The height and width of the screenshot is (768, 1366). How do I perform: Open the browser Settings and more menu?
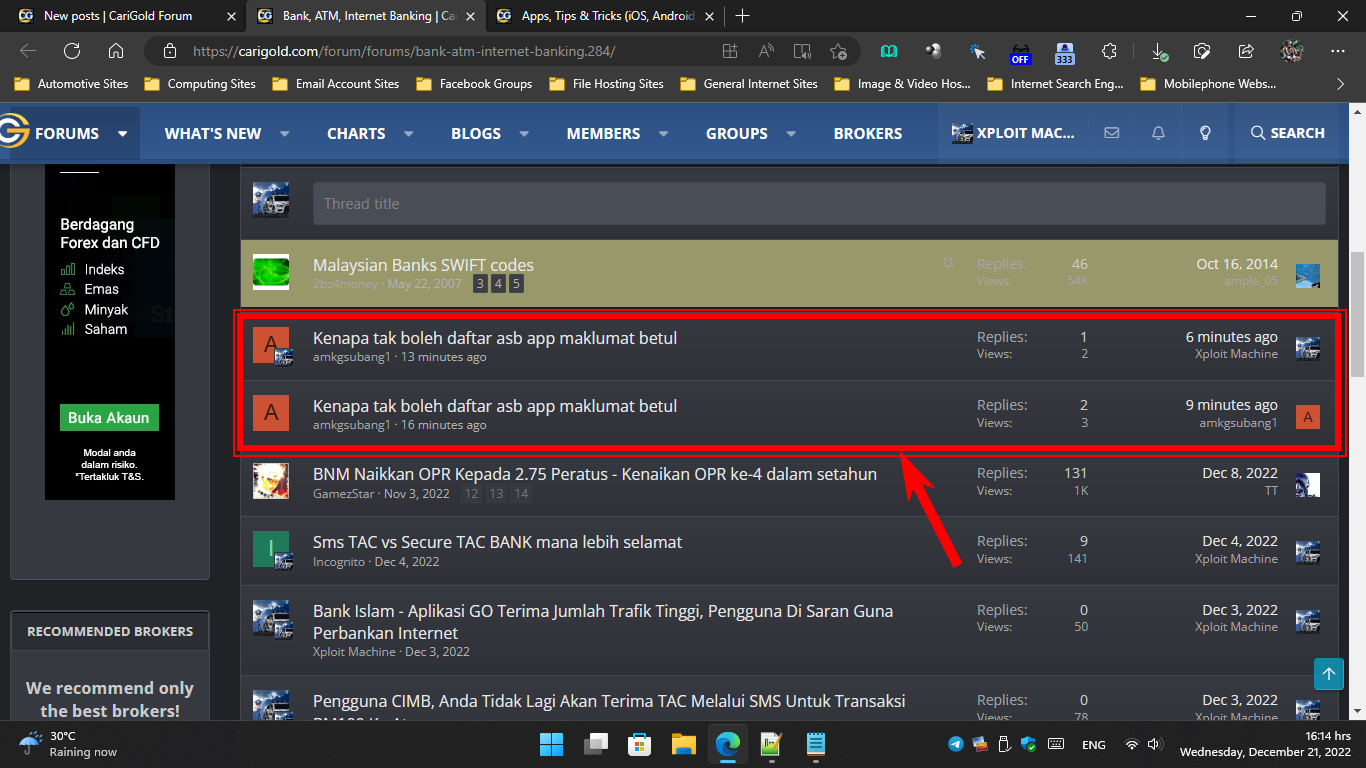pos(1338,51)
